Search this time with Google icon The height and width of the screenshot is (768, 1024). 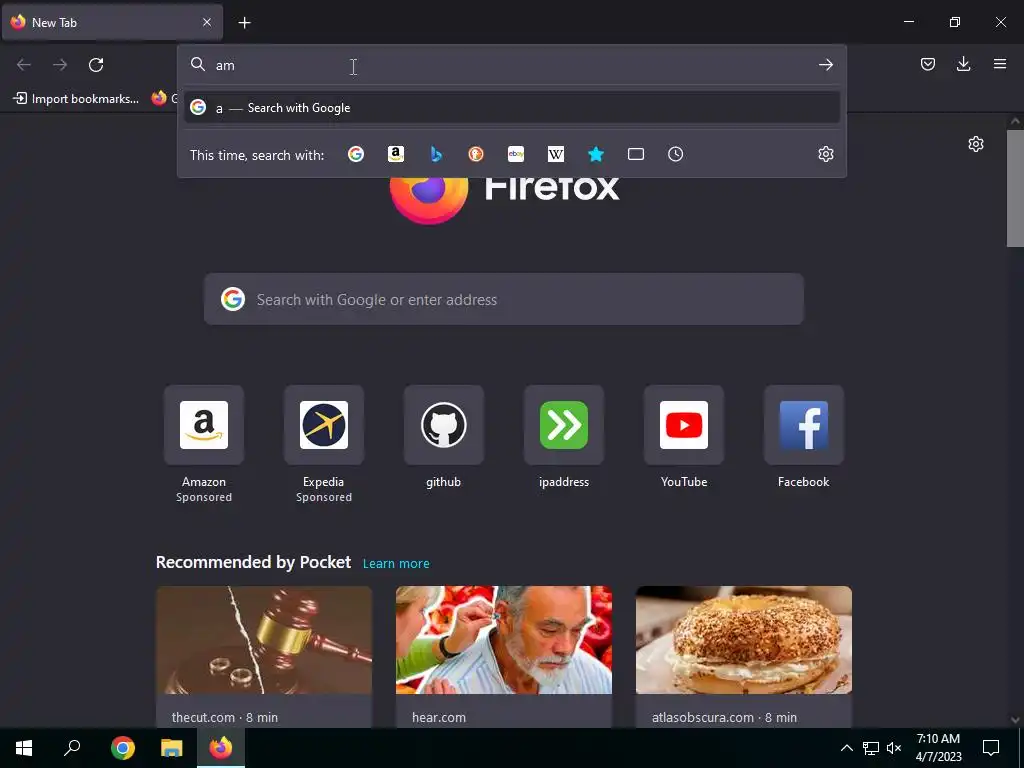(x=356, y=154)
